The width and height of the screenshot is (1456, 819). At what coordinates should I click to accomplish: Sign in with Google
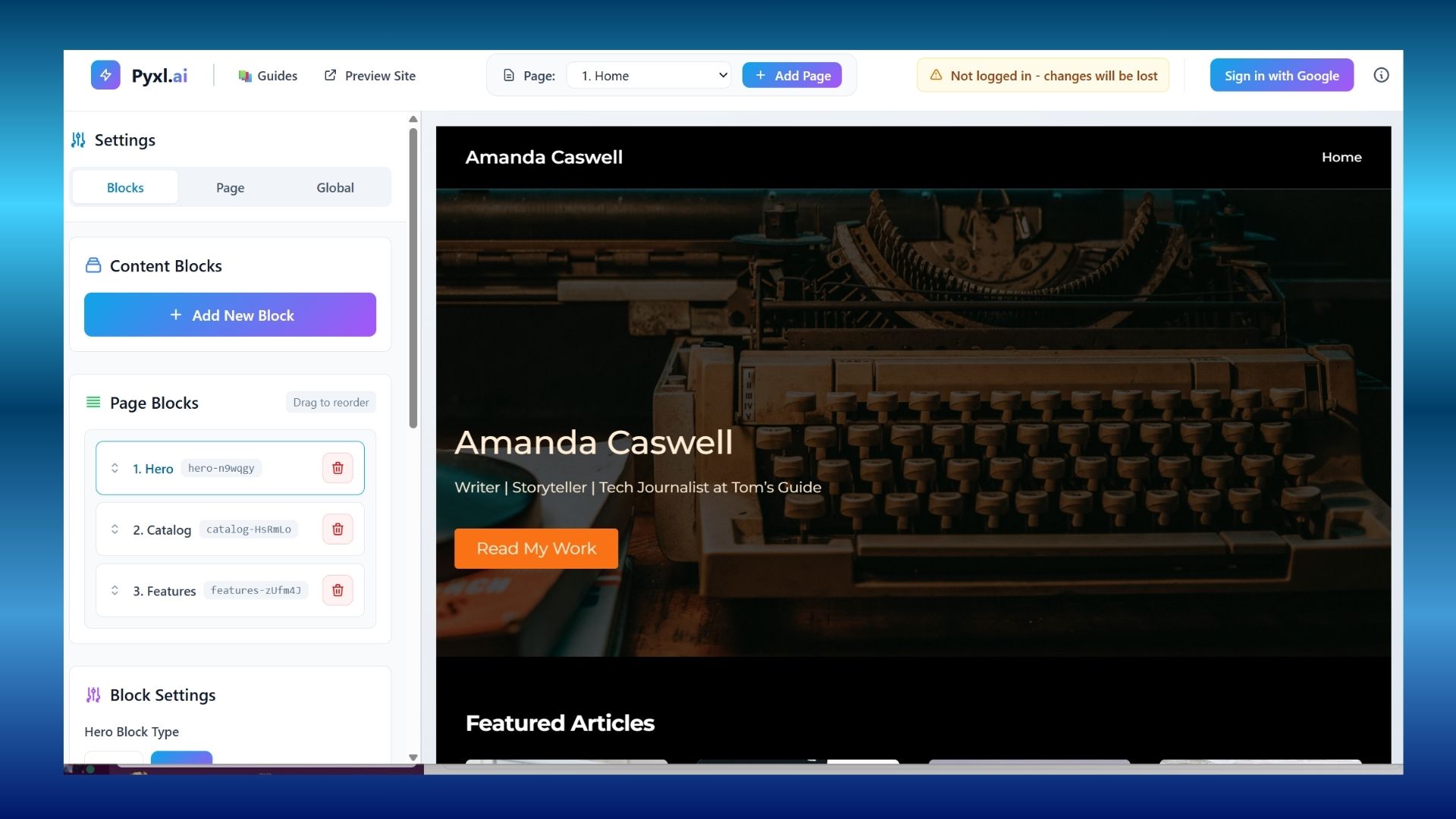pos(1281,75)
